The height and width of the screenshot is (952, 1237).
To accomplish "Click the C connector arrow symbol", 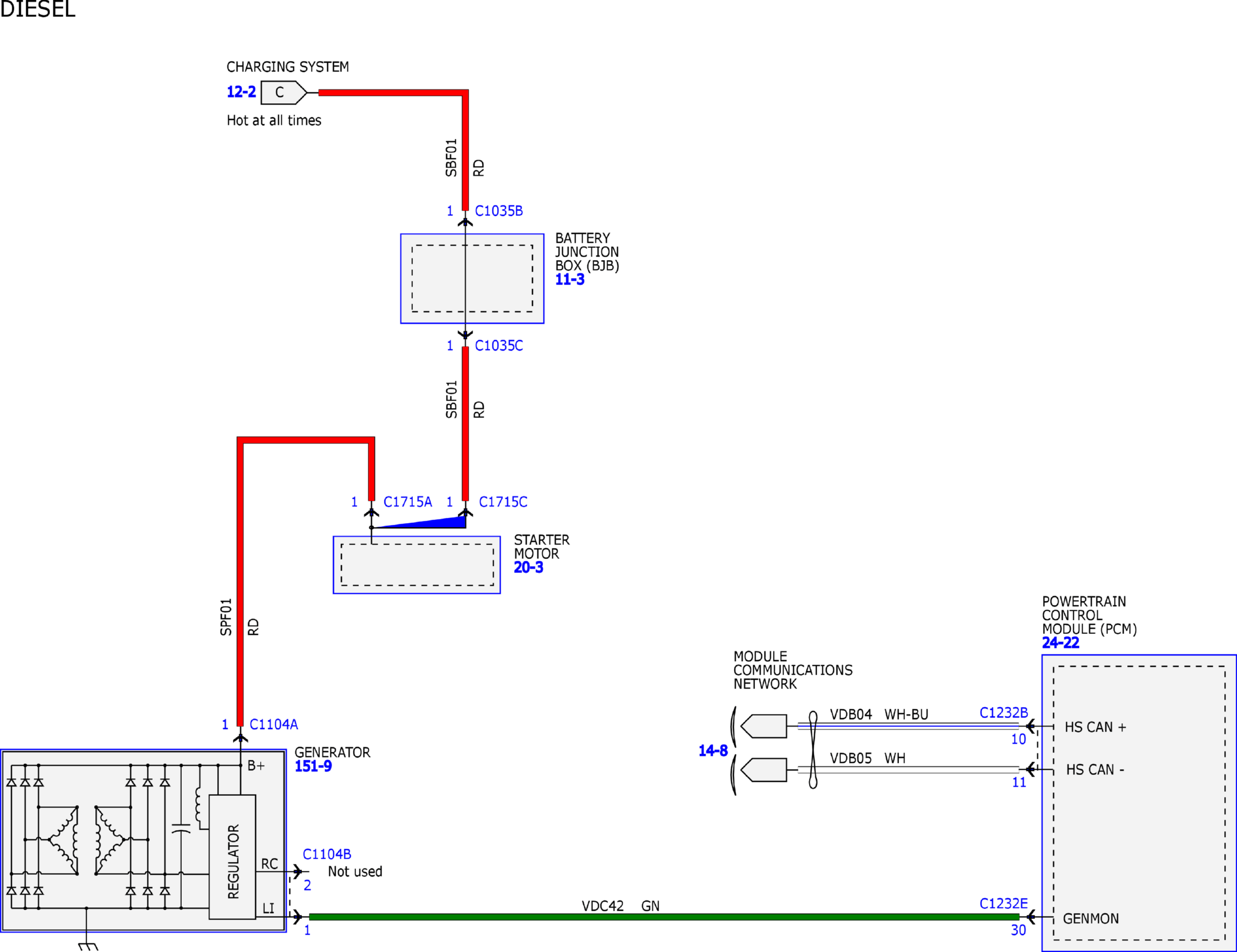I will 284,92.
